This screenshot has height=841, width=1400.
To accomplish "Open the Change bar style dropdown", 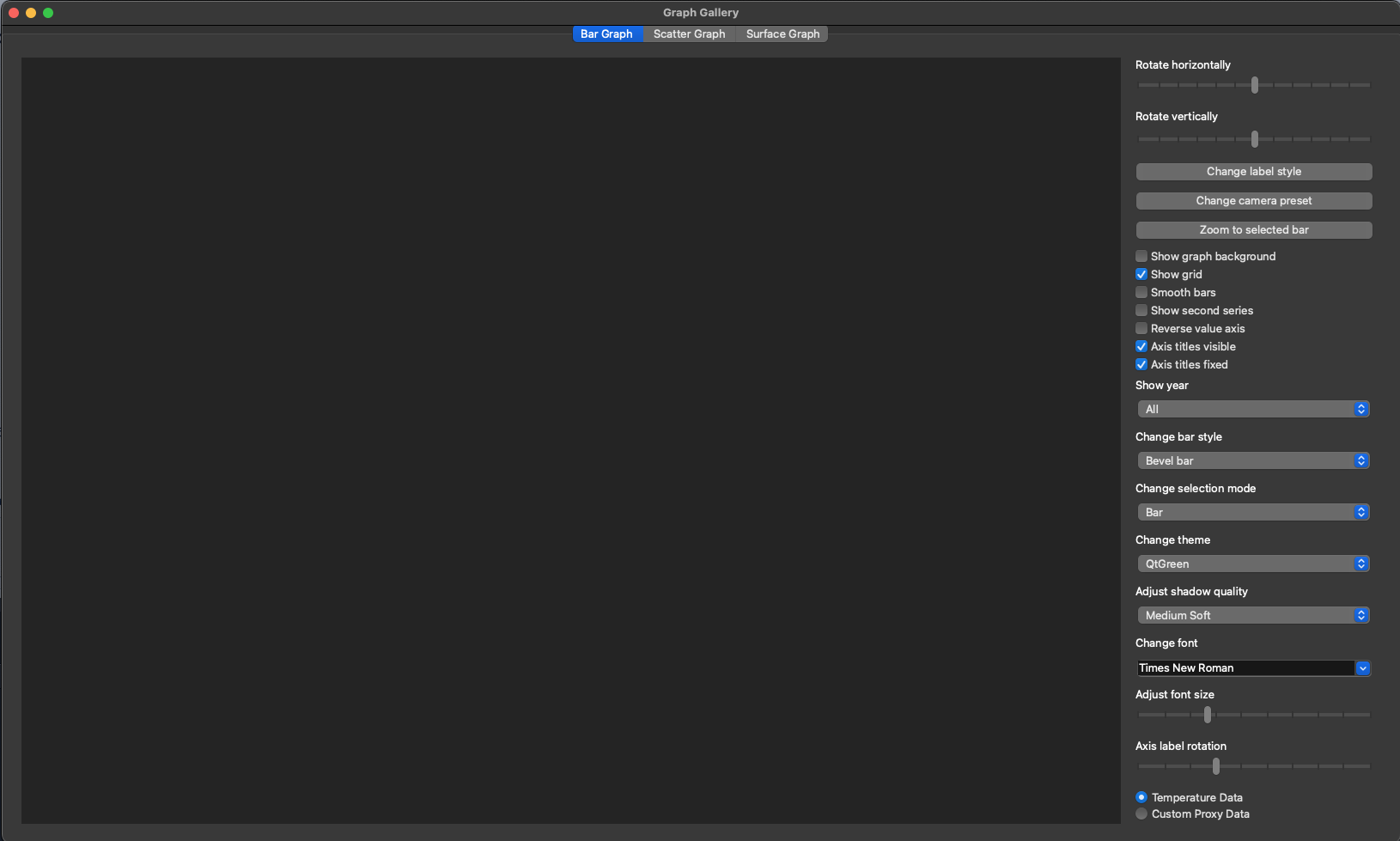I will 1253,460.
